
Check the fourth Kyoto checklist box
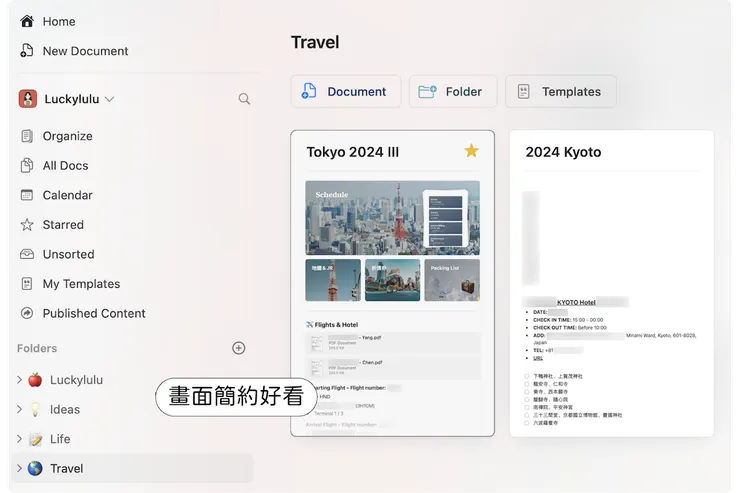(x=527, y=400)
